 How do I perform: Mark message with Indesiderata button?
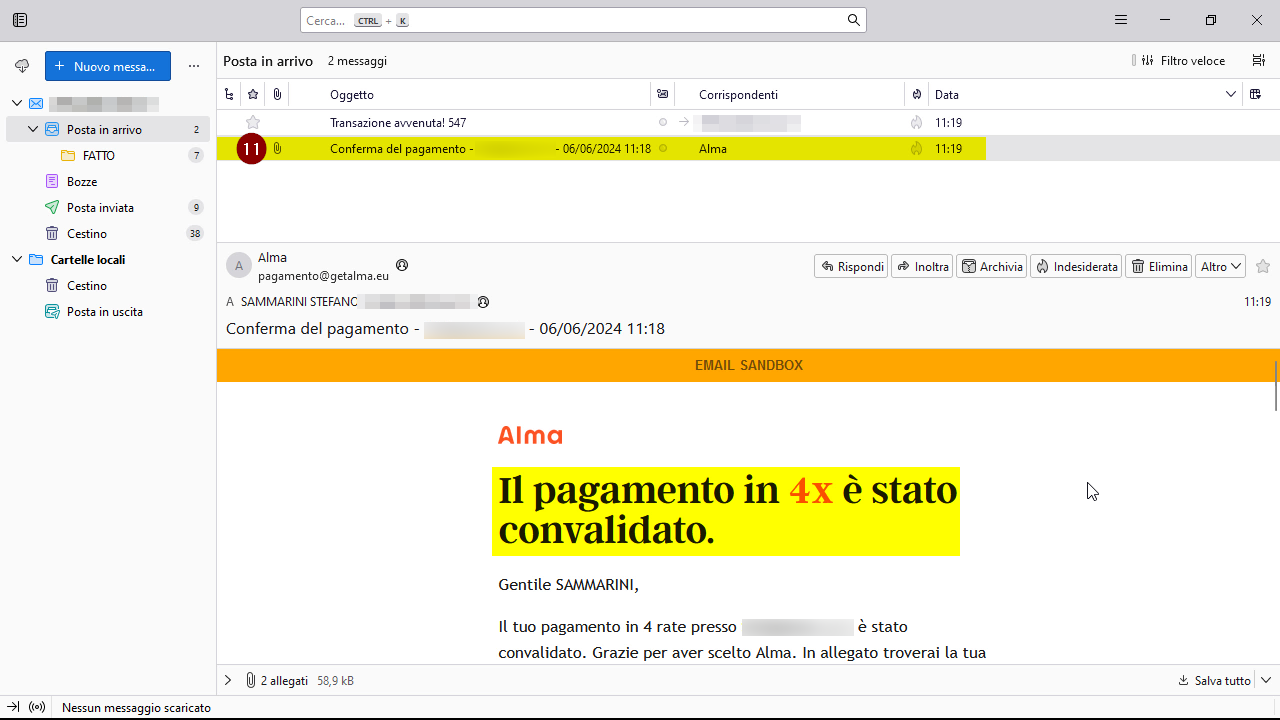click(x=1076, y=266)
